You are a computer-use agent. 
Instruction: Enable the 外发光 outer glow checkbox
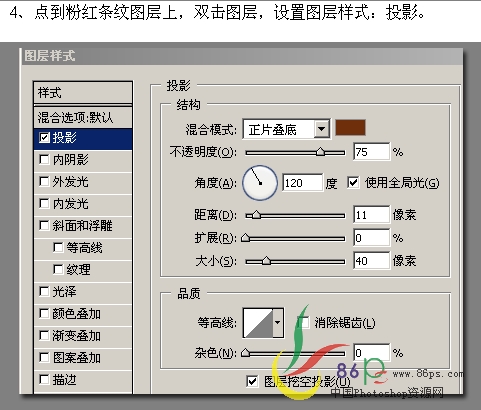[44, 181]
